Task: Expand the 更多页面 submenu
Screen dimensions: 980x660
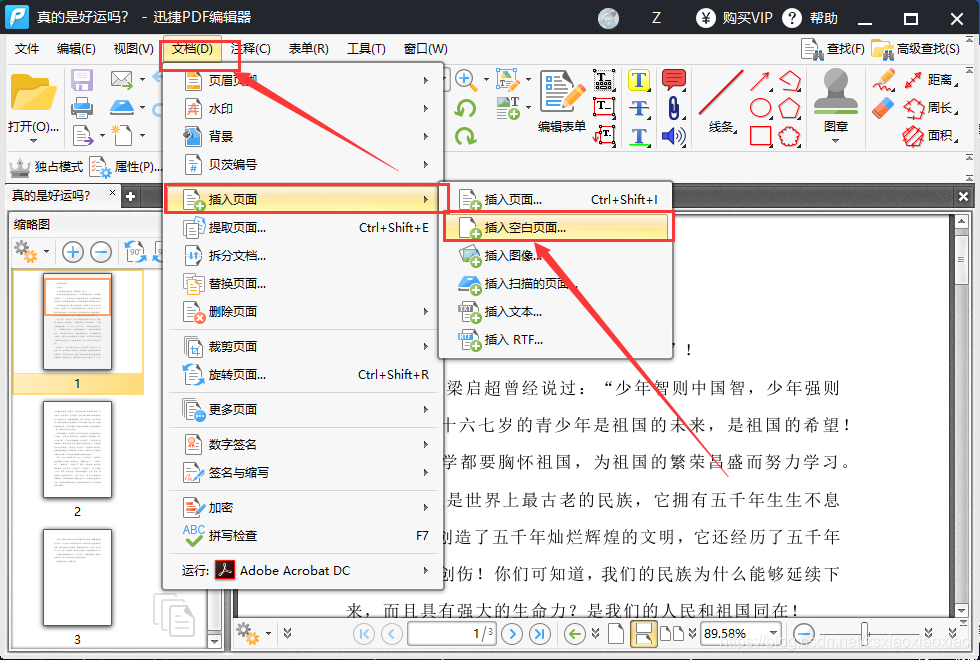Action: pyautogui.click(x=303, y=409)
